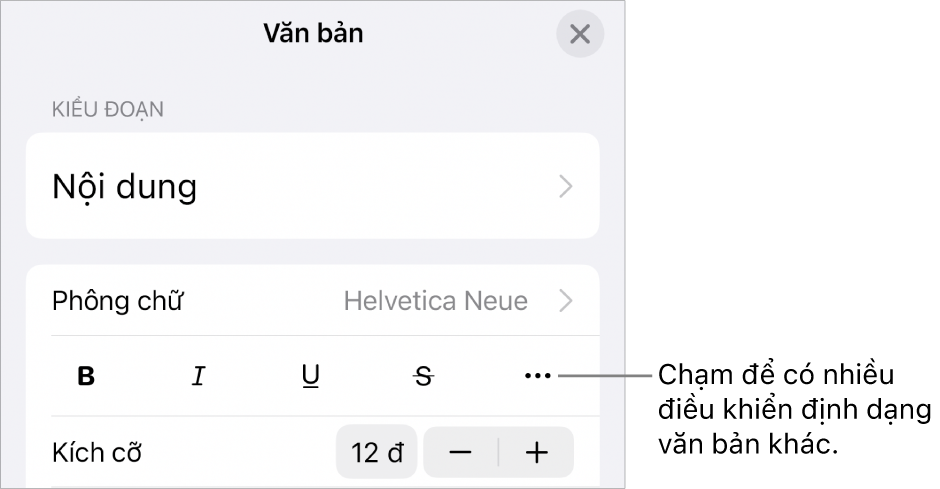Click the Văn bản panel title
940x489 pixels.
(x=313, y=34)
